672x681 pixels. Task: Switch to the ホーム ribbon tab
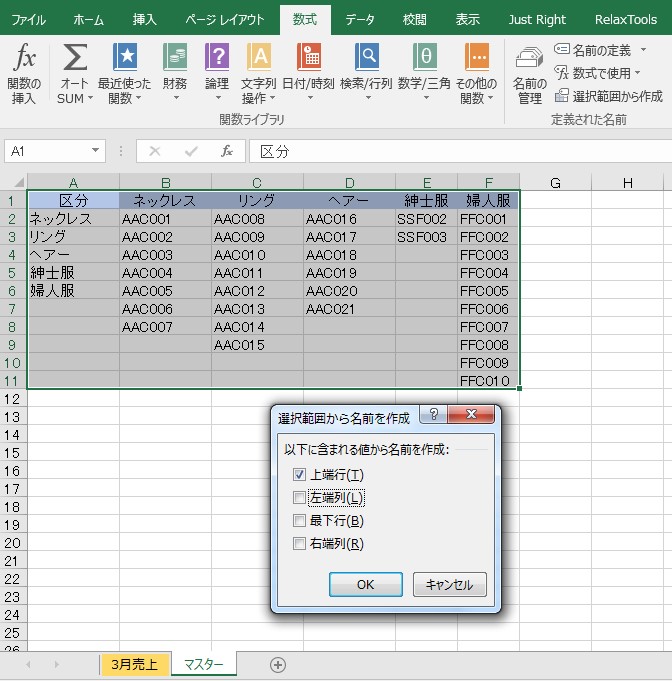(88, 20)
